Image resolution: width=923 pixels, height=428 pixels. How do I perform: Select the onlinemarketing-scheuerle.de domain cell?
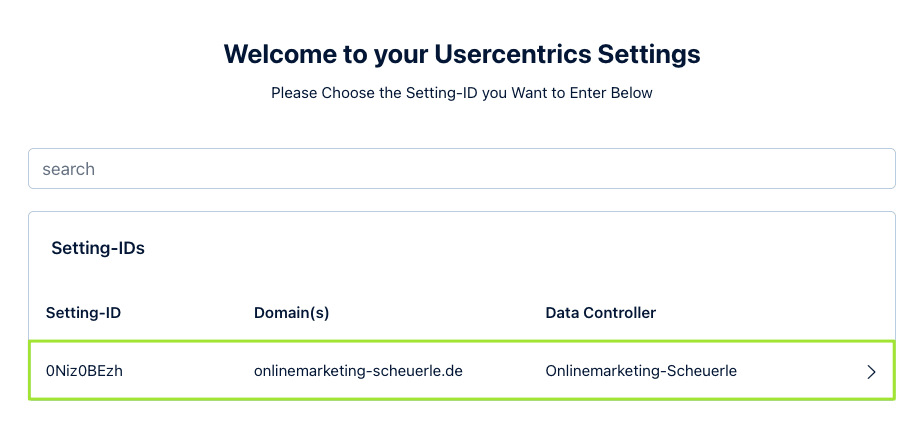tap(358, 371)
